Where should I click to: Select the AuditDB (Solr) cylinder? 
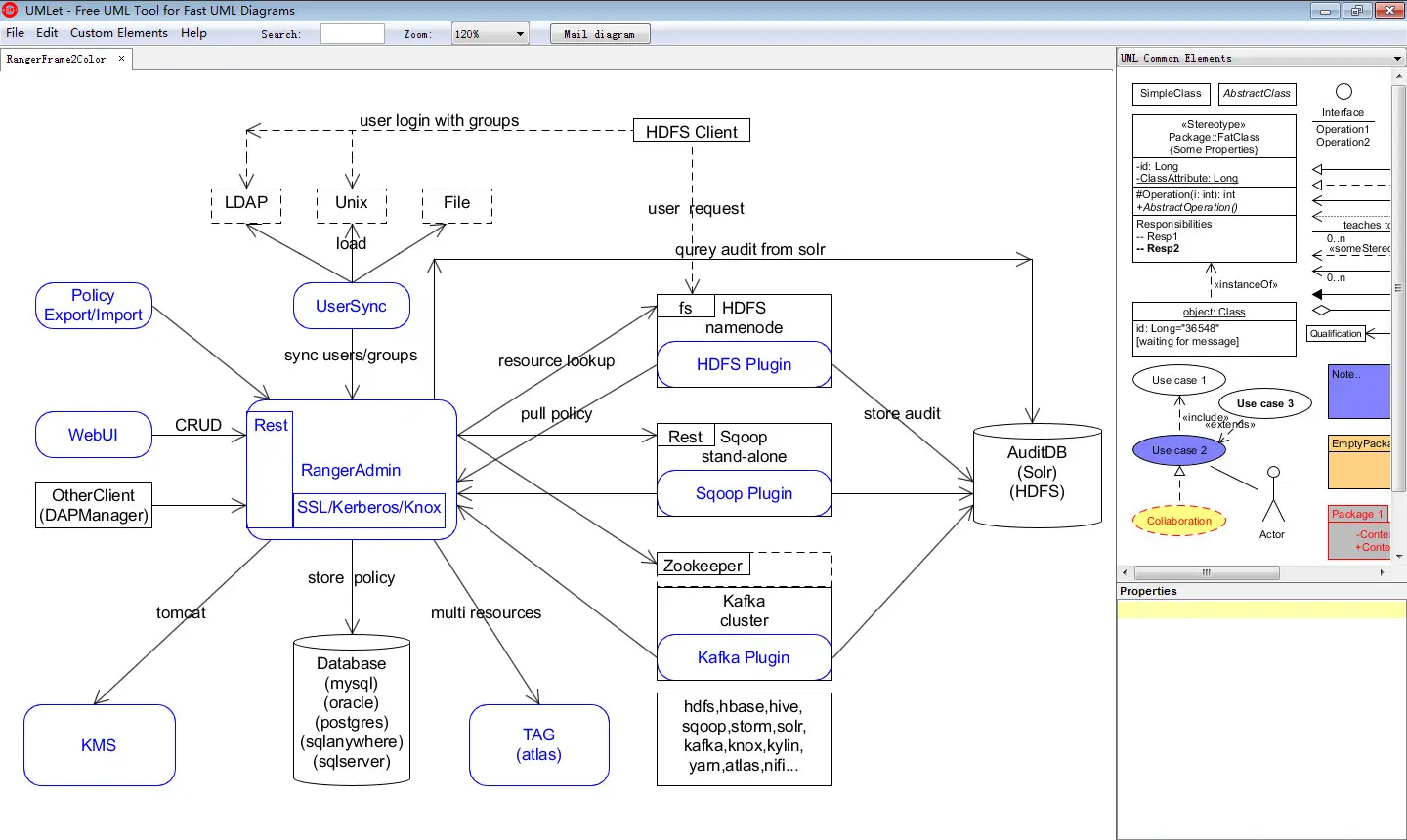click(x=1038, y=475)
